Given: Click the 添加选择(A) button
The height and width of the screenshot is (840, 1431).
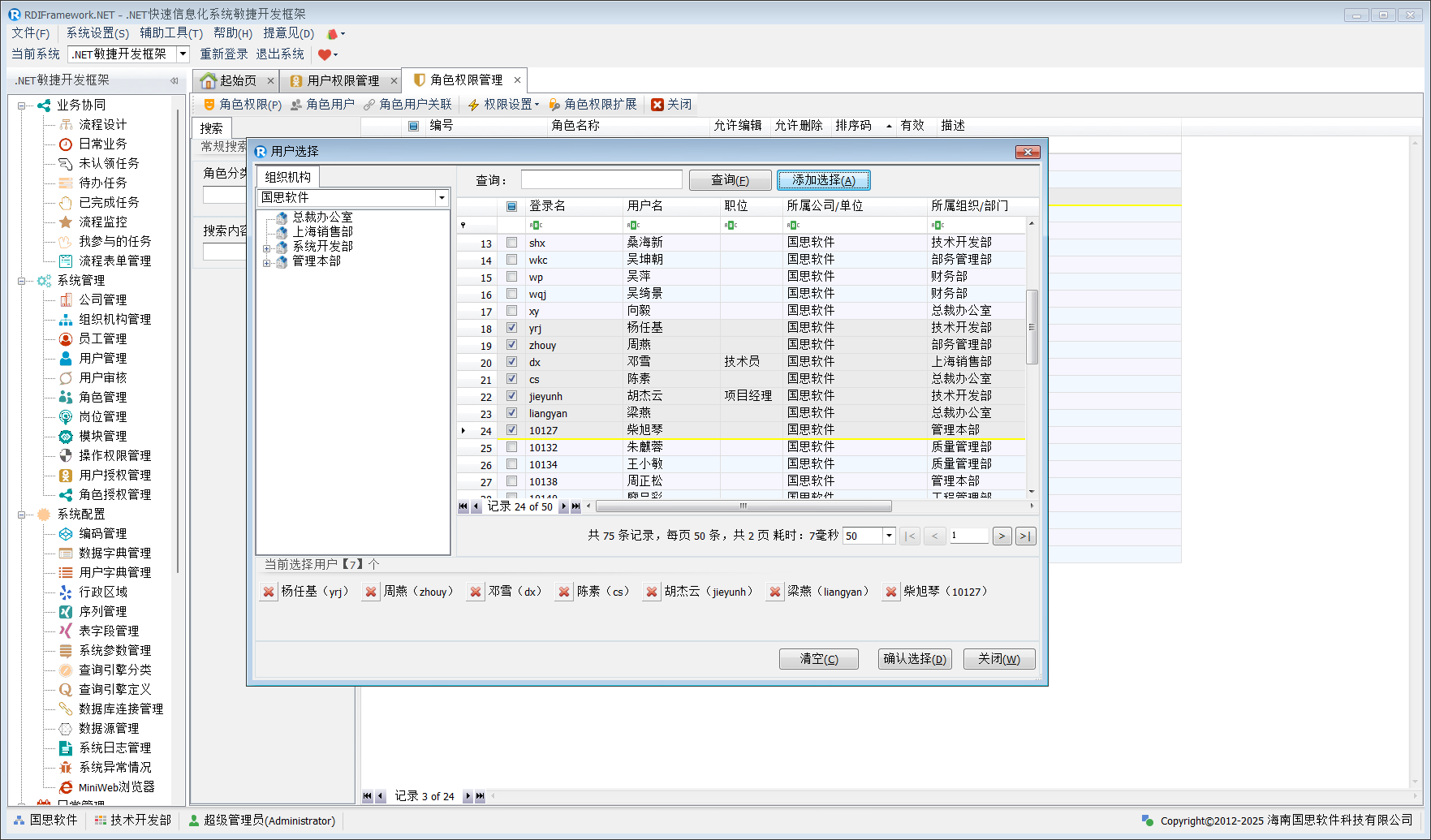Looking at the screenshot, I should (823, 180).
